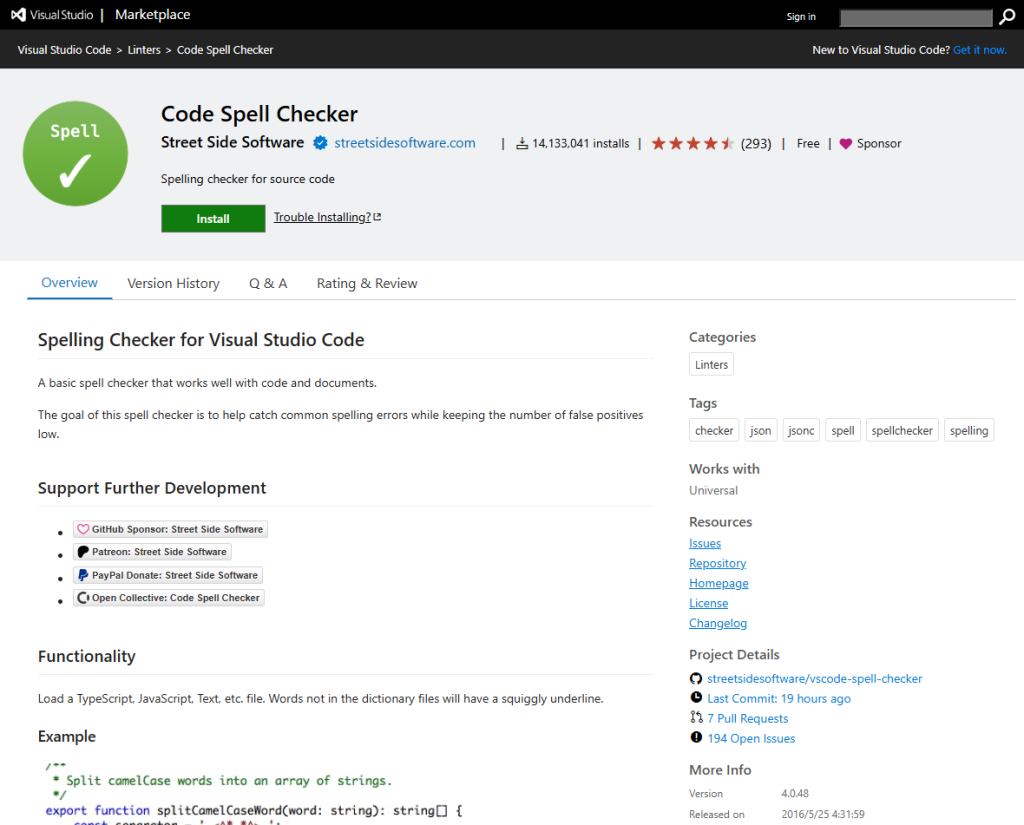1024x825 pixels.
Task: Click the release date 2016/5/25 4:31:59
Action: coord(823,815)
